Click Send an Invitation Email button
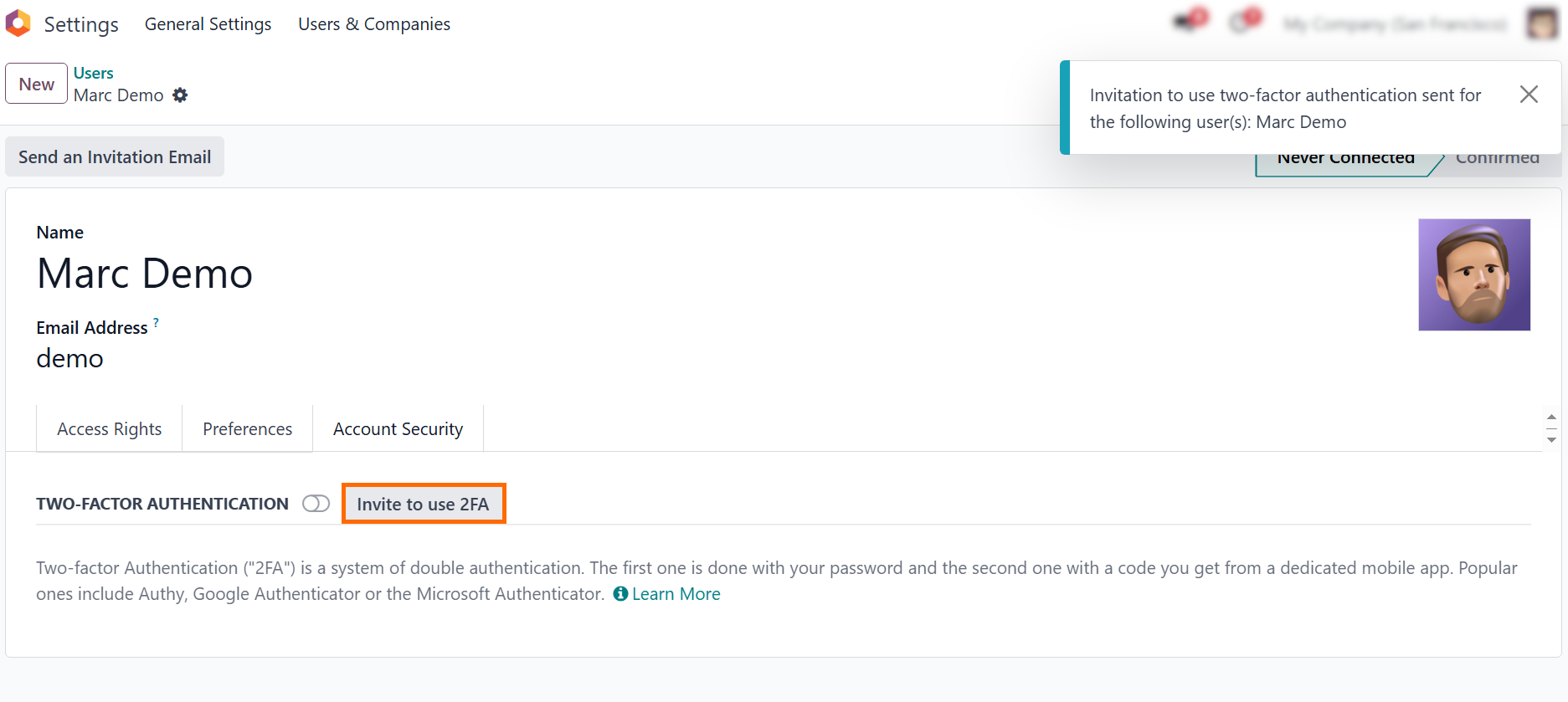This screenshot has height=702, width=1568. point(115,156)
